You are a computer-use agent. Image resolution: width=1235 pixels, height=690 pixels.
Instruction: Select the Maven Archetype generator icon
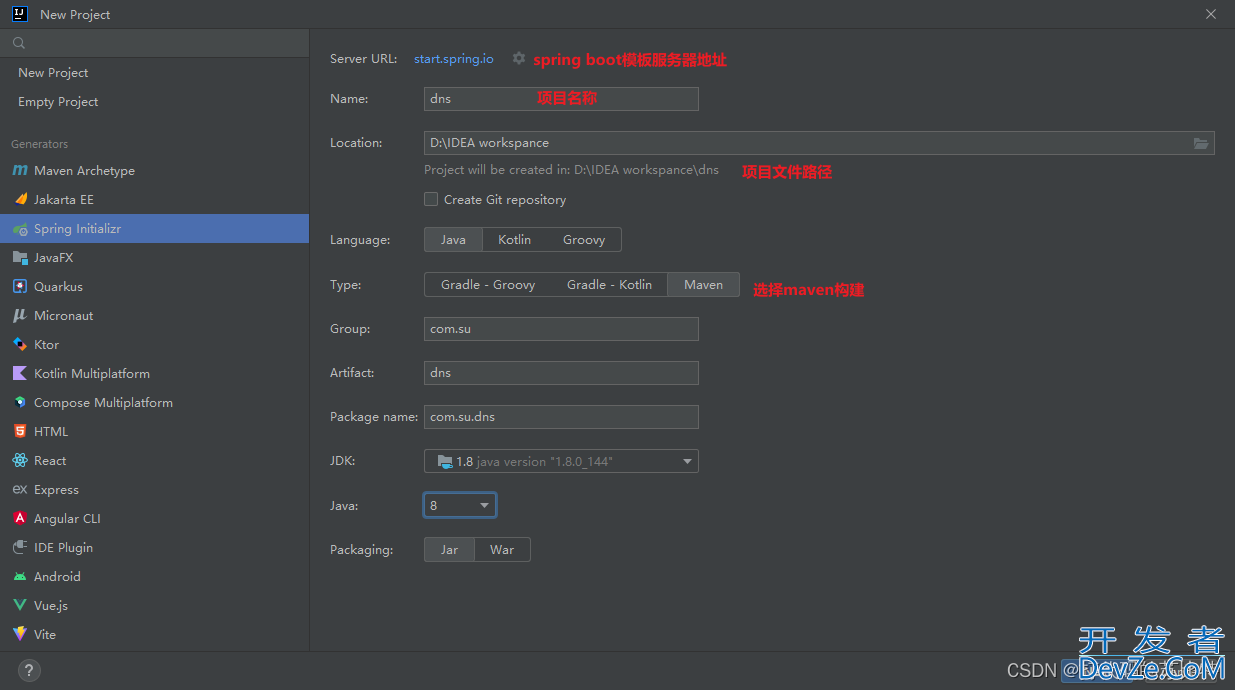(x=20, y=171)
